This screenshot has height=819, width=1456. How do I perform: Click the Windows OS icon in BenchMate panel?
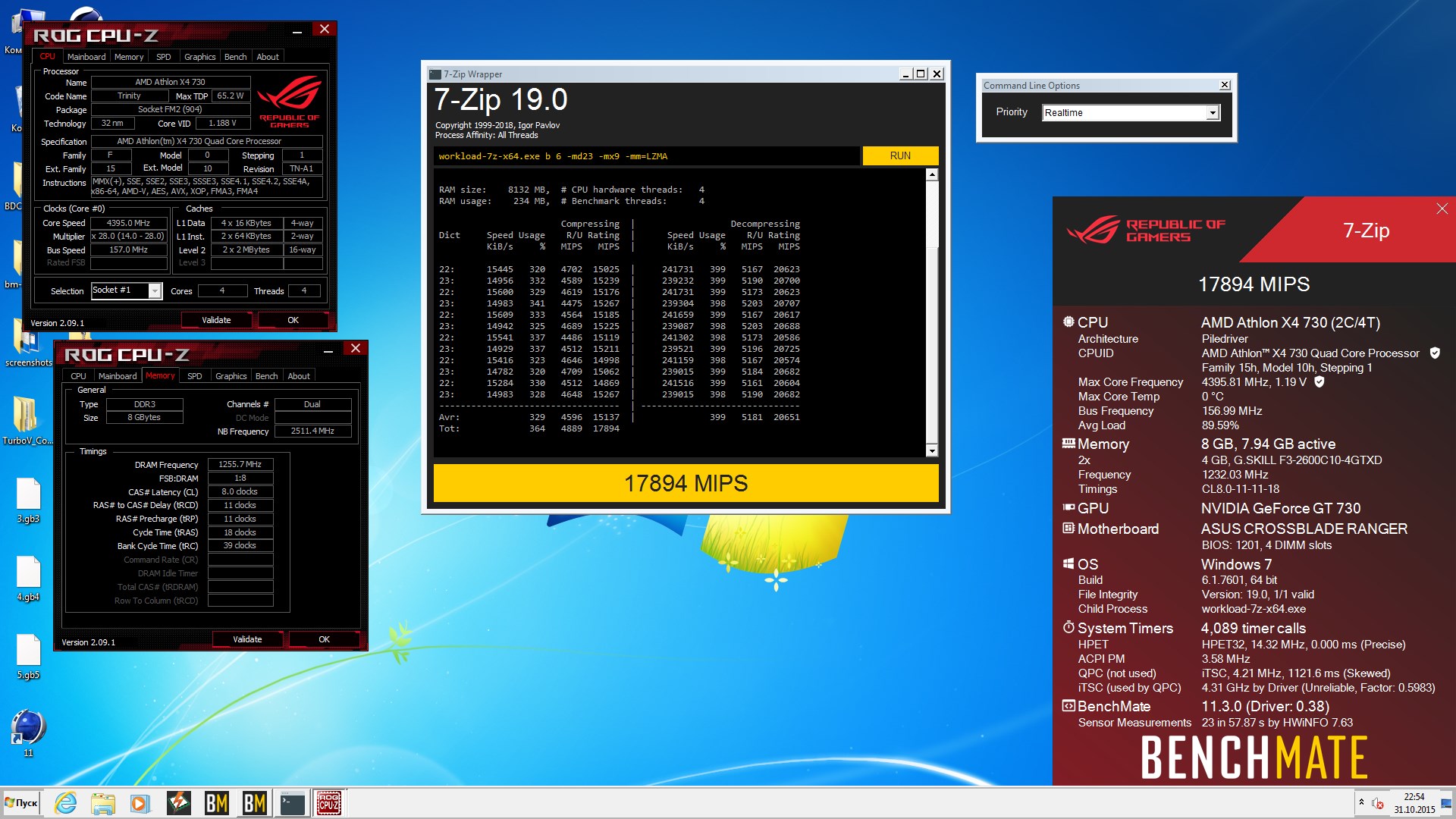1068,563
